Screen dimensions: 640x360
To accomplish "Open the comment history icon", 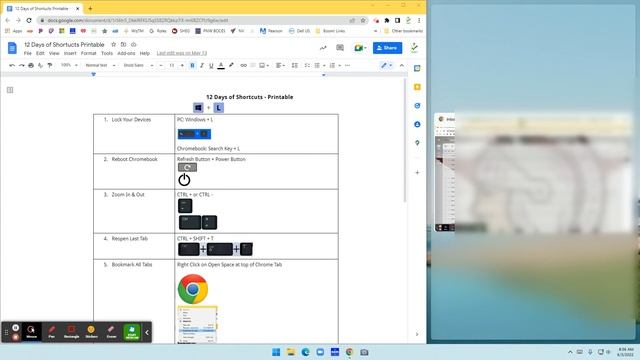I will point(340,48).
